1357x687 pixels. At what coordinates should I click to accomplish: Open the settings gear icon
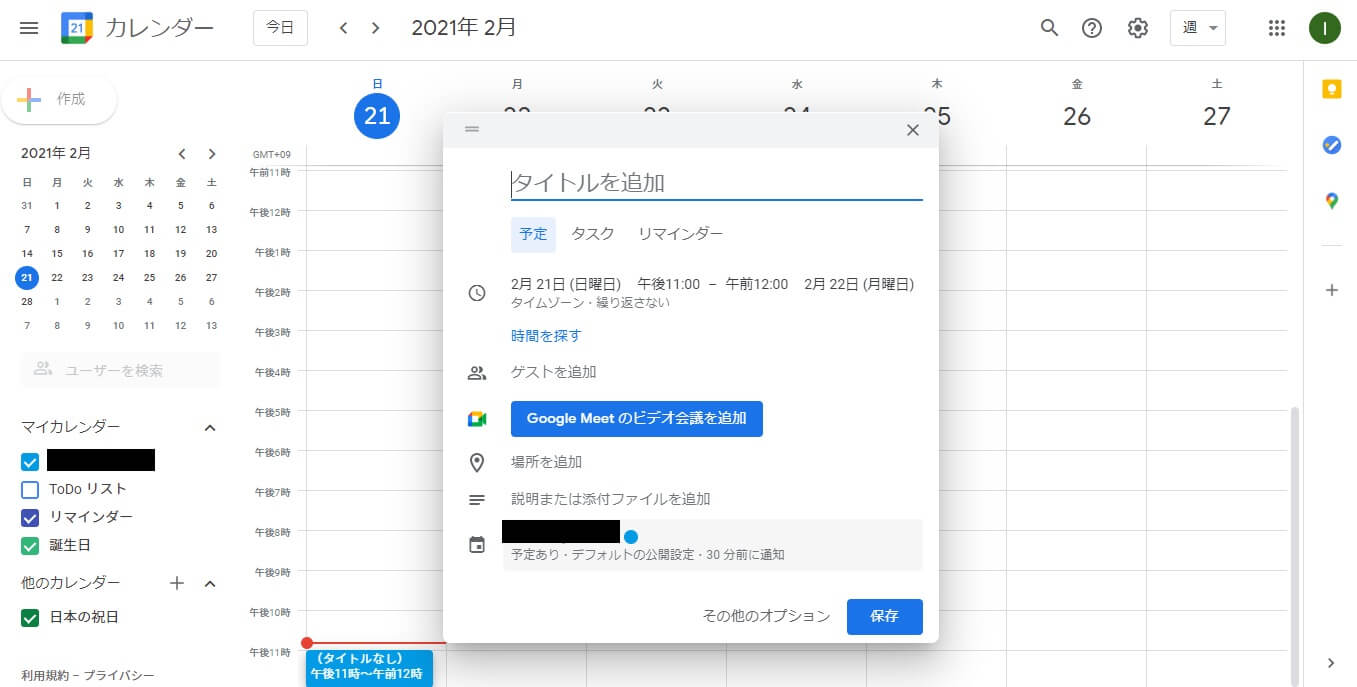(1137, 28)
